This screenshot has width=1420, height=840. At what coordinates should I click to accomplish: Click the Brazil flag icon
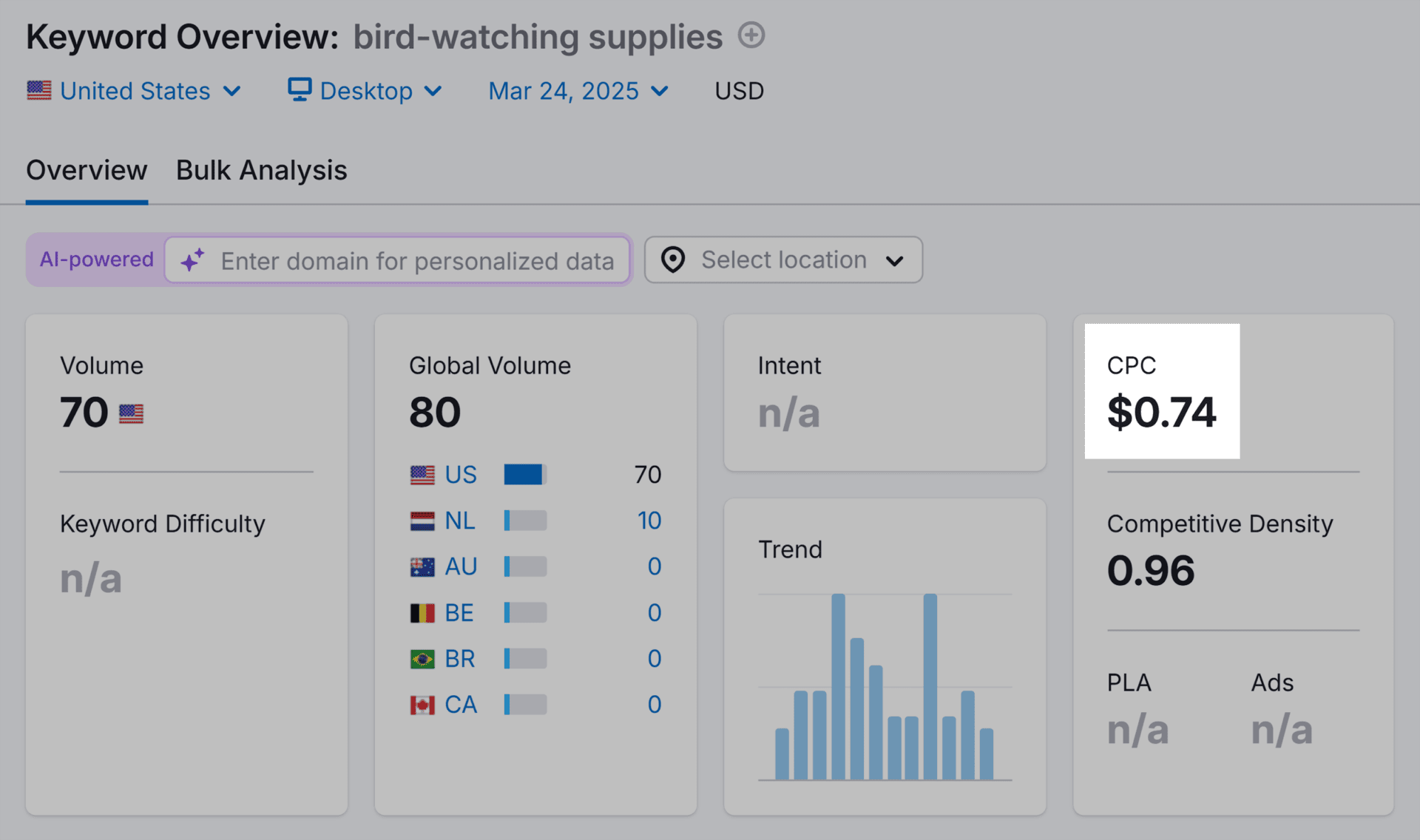coord(422,659)
